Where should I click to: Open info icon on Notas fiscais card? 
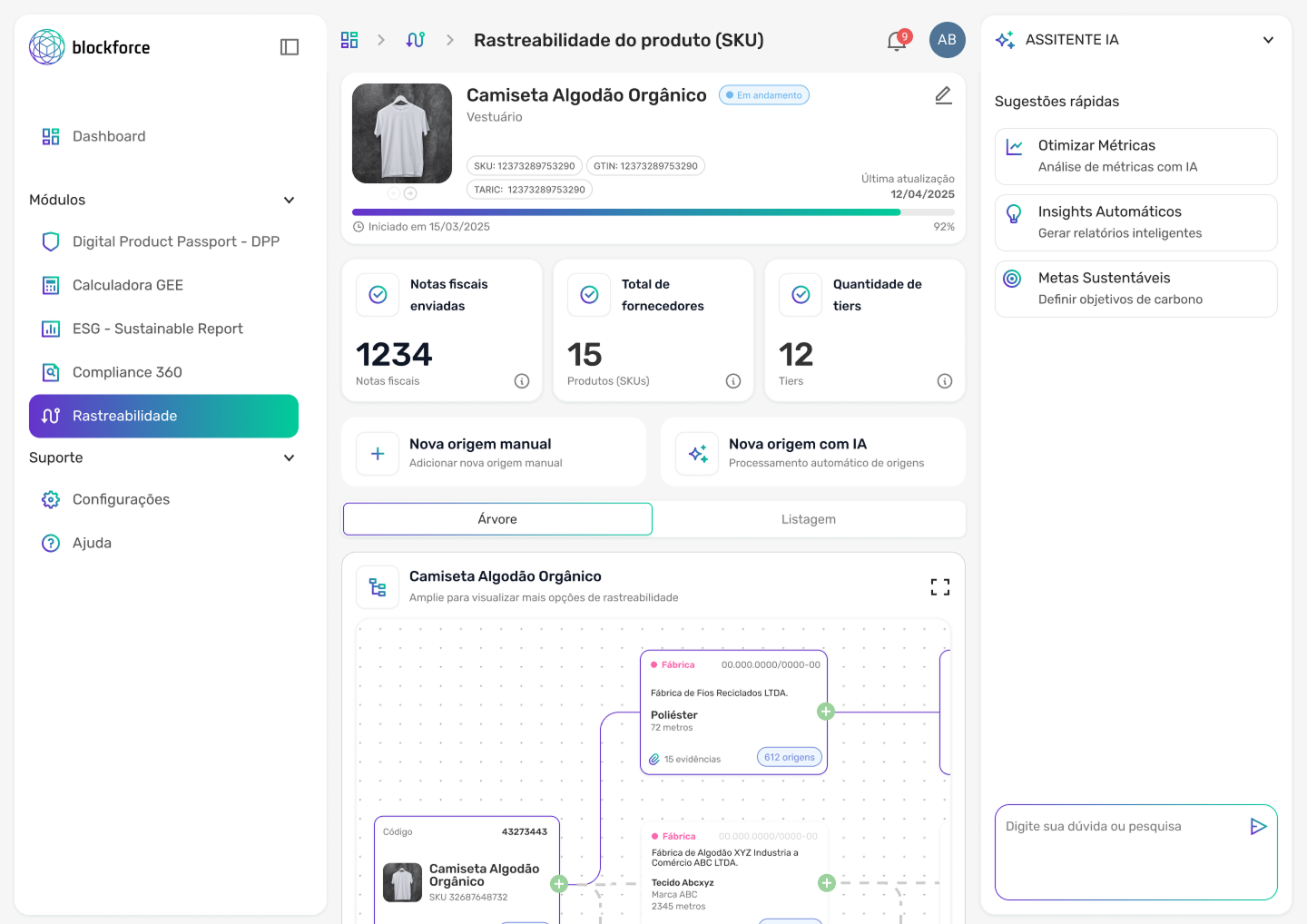click(522, 381)
